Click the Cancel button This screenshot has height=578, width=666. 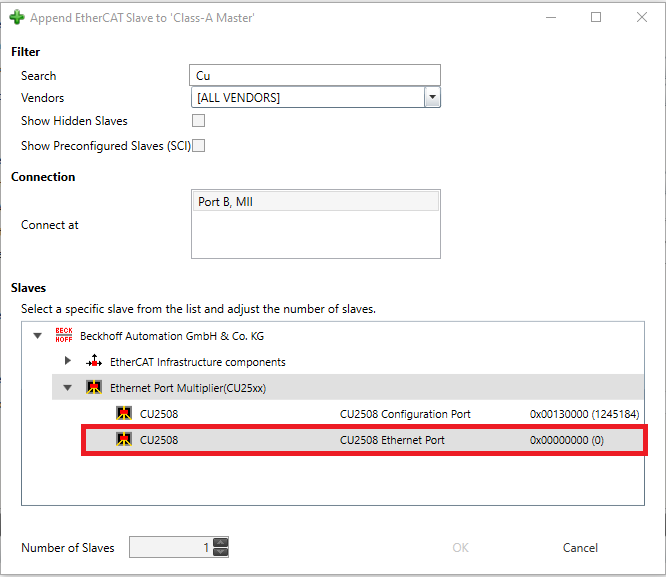[580, 548]
